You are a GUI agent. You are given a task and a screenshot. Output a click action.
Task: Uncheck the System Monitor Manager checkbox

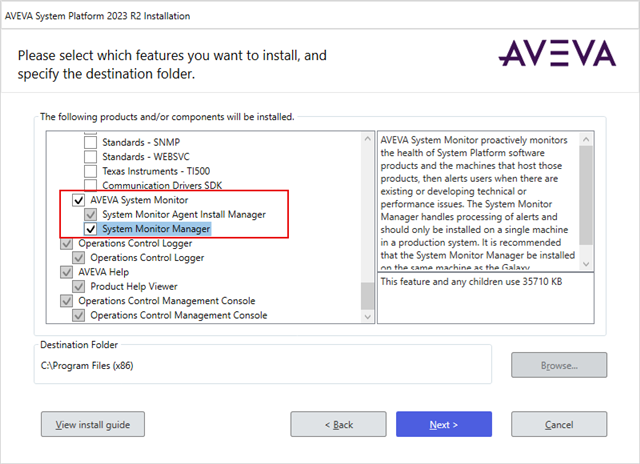(90, 229)
